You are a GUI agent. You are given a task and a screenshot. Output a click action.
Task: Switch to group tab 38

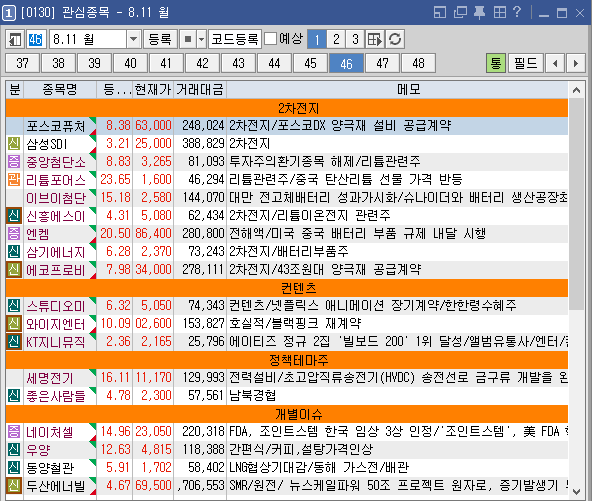(x=59, y=63)
